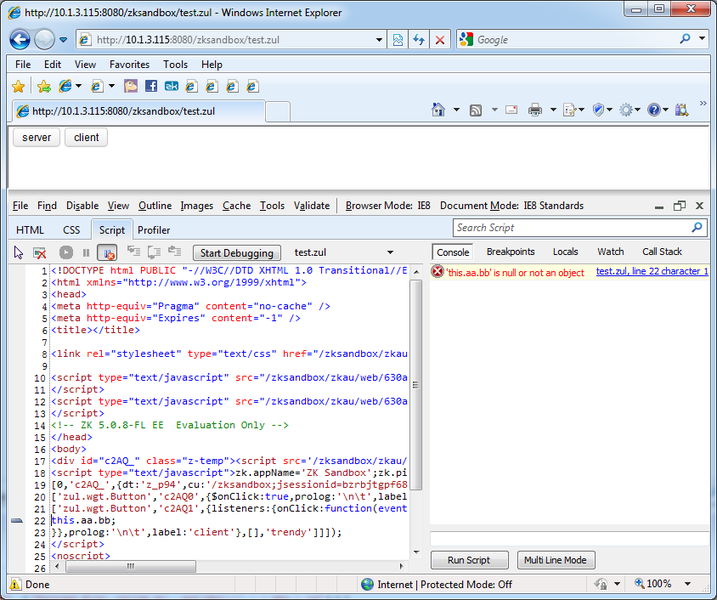Switch to the Profiler tab
717x600 pixels.
pyautogui.click(x=154, y=230)
